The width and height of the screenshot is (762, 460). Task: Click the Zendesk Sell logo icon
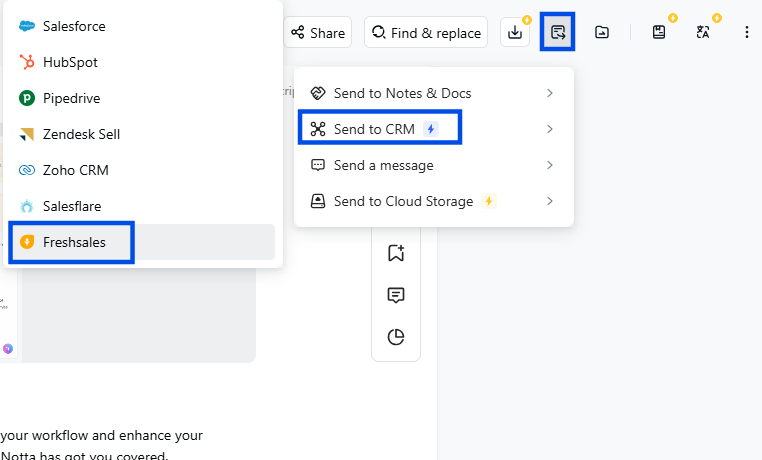tap(27, 134)
